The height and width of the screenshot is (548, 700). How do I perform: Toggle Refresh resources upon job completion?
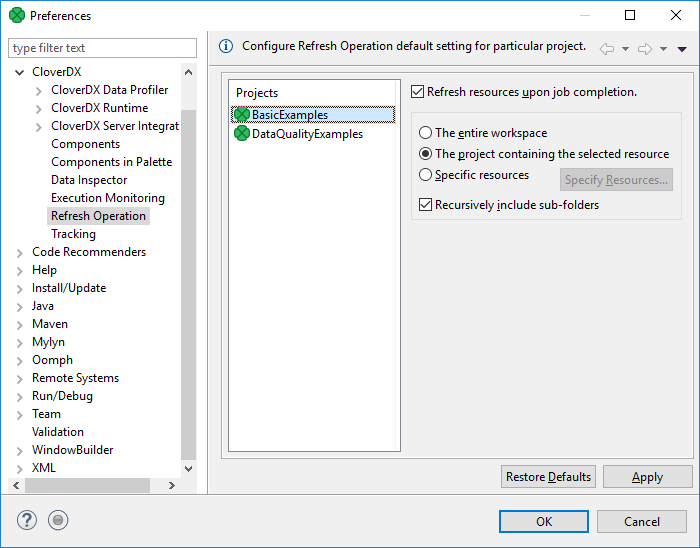click(418, 92)
